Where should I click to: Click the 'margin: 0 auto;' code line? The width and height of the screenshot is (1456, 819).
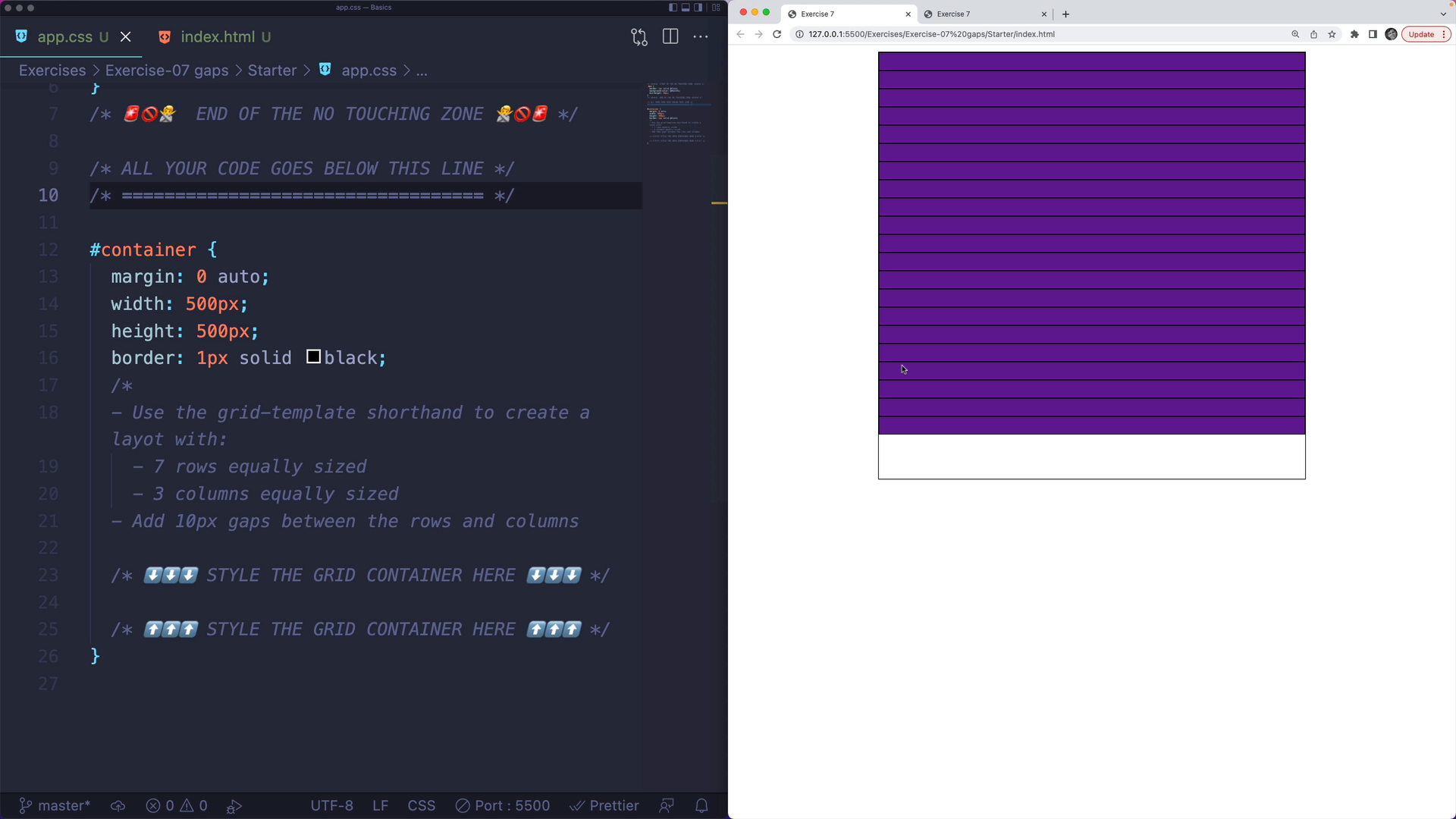point(190,277)
